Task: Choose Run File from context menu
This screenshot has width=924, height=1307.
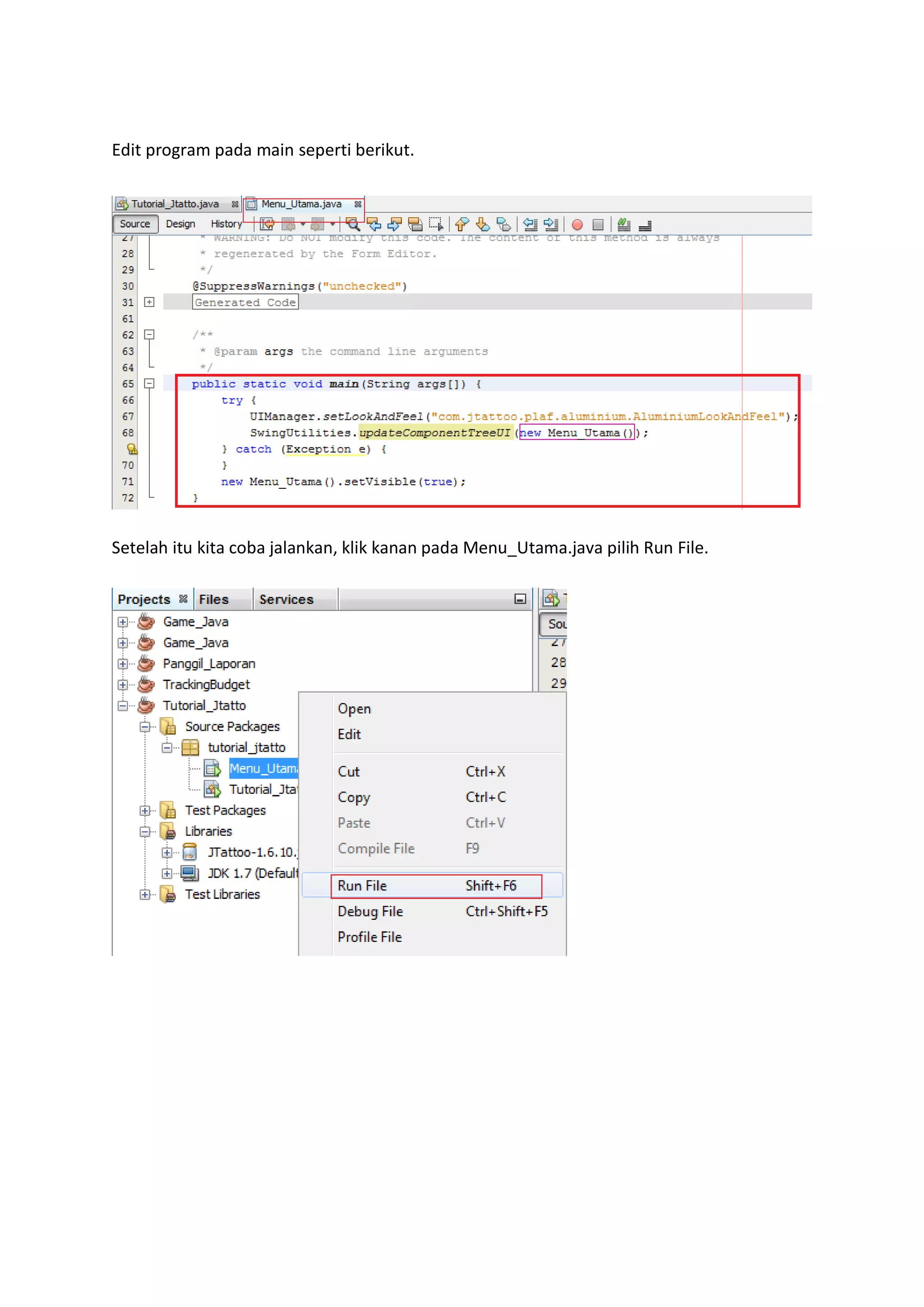Action: (x=433, y=886)
